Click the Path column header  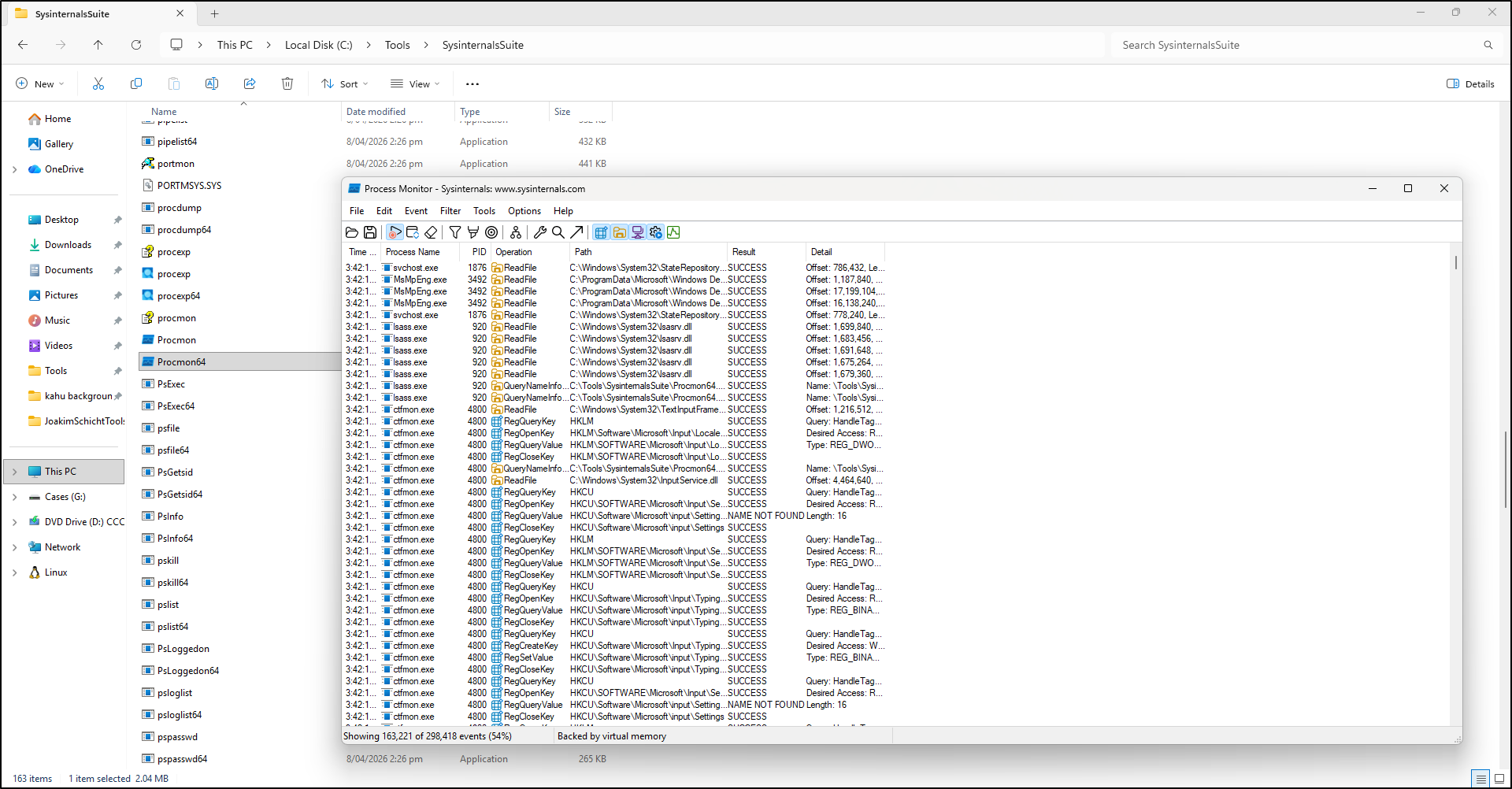[648, 252]
